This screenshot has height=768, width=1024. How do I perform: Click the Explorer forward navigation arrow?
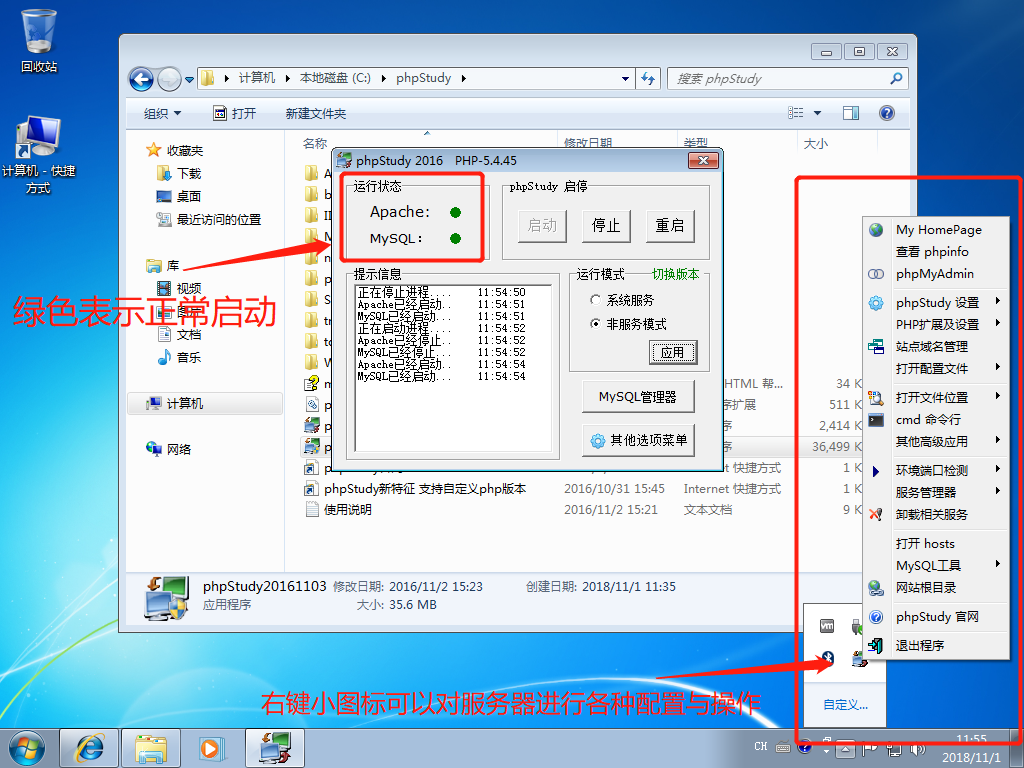click(x=169, y=80)
